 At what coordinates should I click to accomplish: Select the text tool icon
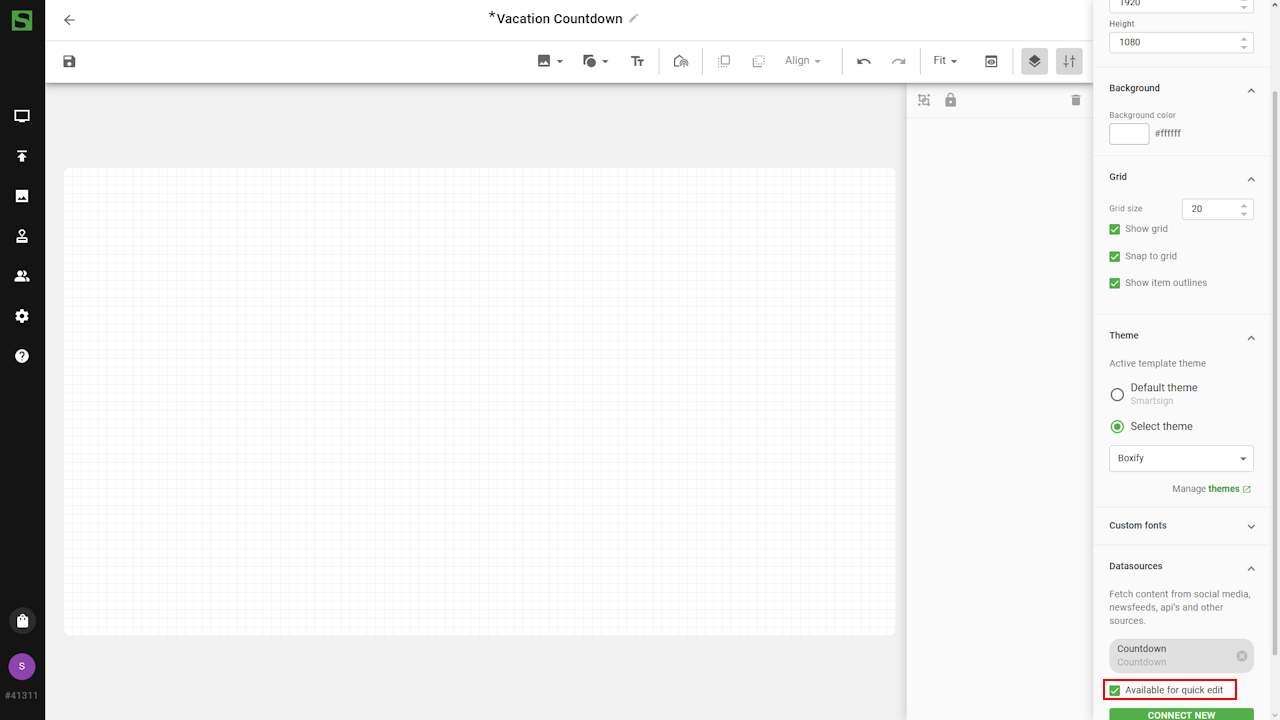tap(637, 61)
